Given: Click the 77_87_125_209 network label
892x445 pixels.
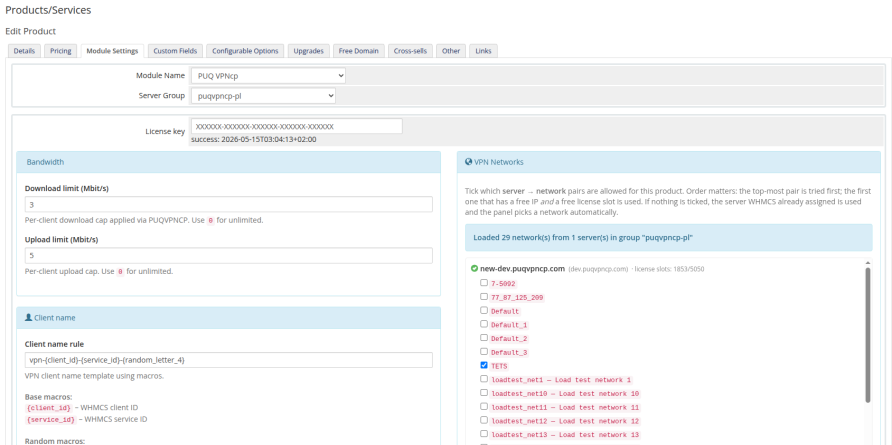Looking at the screenshot, I should tap(518, 297).
